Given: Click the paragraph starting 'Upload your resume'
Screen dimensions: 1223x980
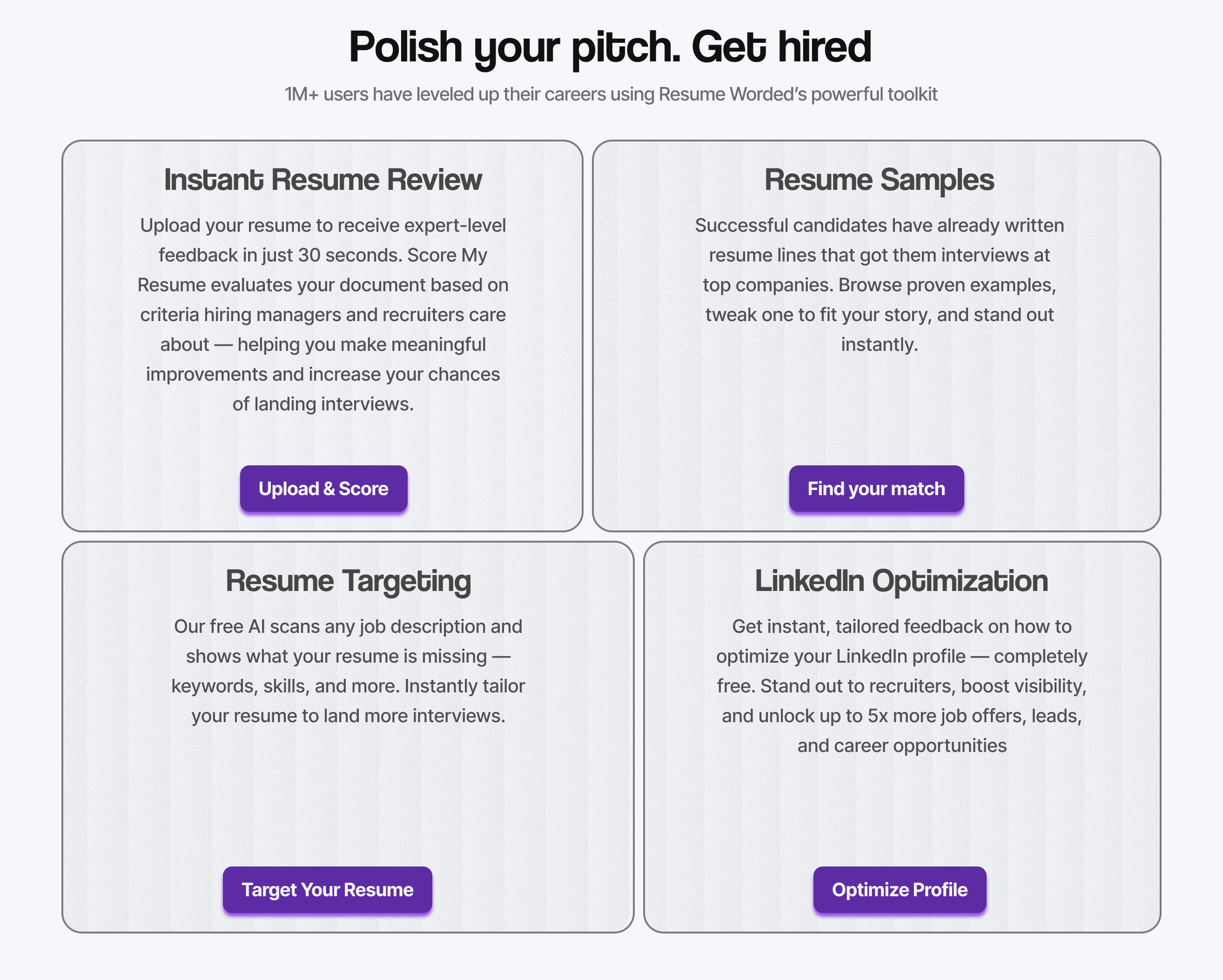Looking at the screenshot, I should tap(323, 315).
